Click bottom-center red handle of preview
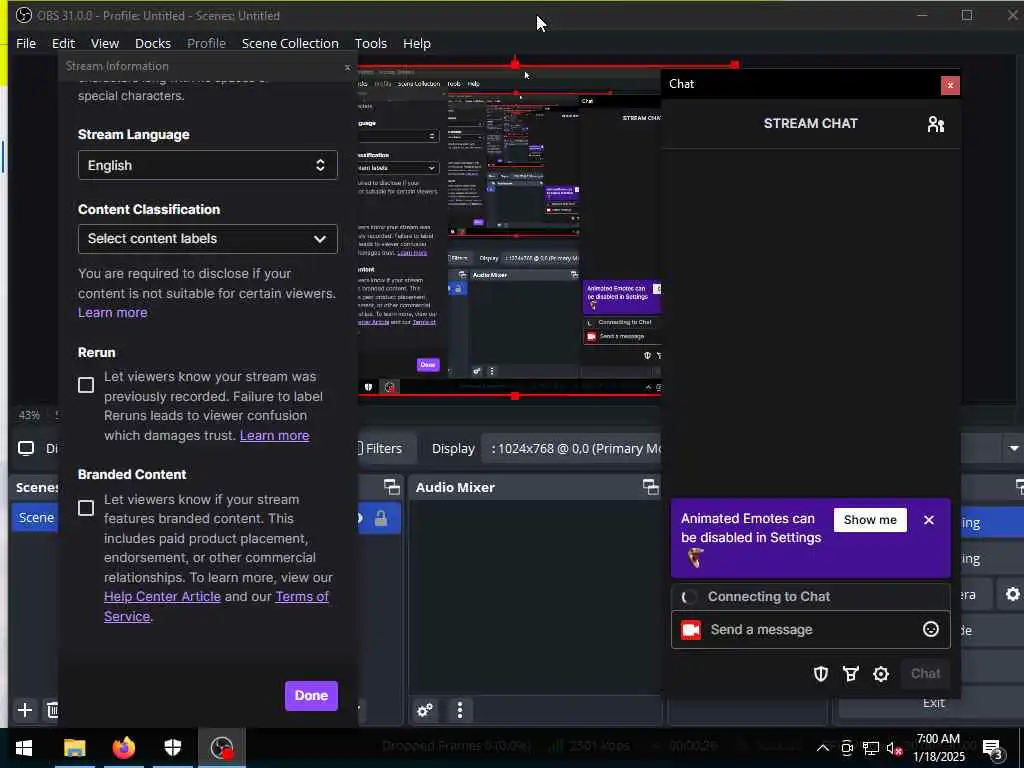 515,396
